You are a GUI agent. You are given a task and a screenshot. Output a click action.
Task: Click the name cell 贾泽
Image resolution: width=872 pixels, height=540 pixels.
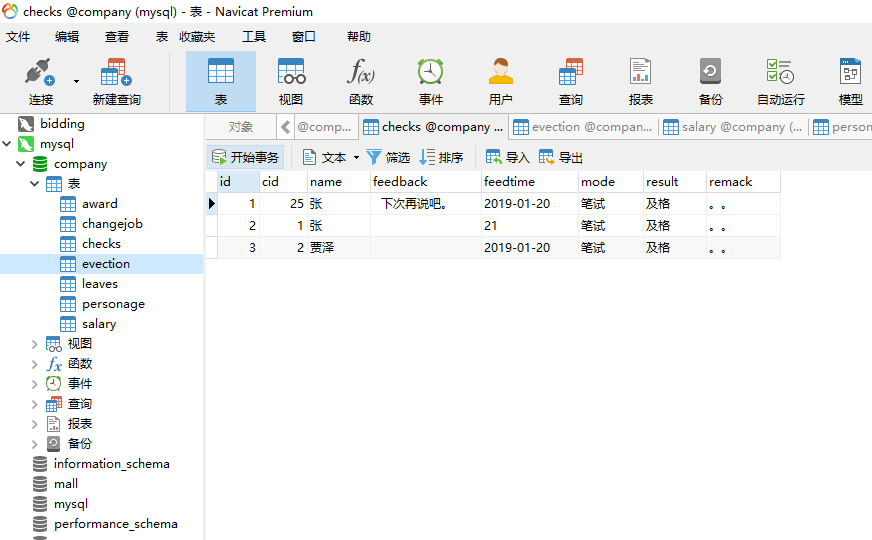tap(339, 247)
